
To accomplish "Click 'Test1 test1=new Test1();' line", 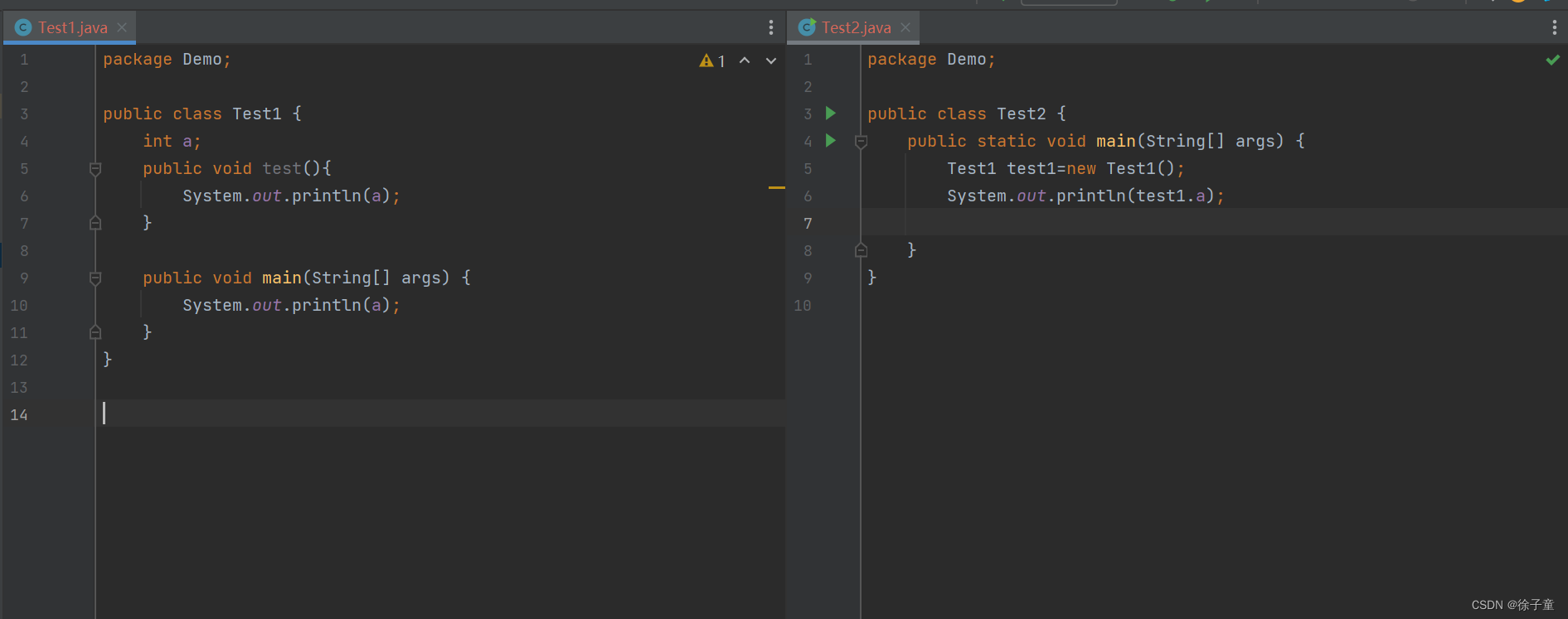I will (x=1066, y=168).
